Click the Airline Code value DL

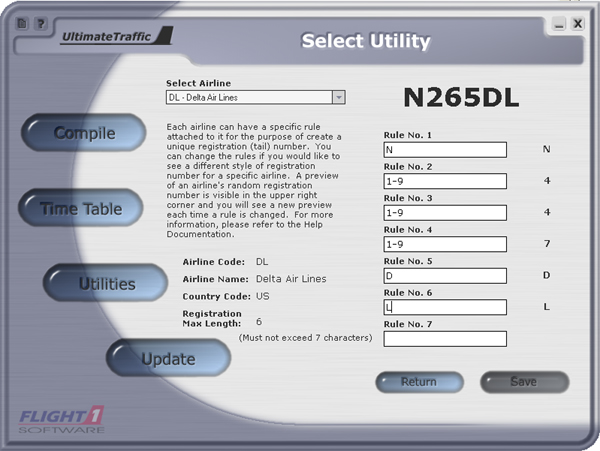pos(262,262)
